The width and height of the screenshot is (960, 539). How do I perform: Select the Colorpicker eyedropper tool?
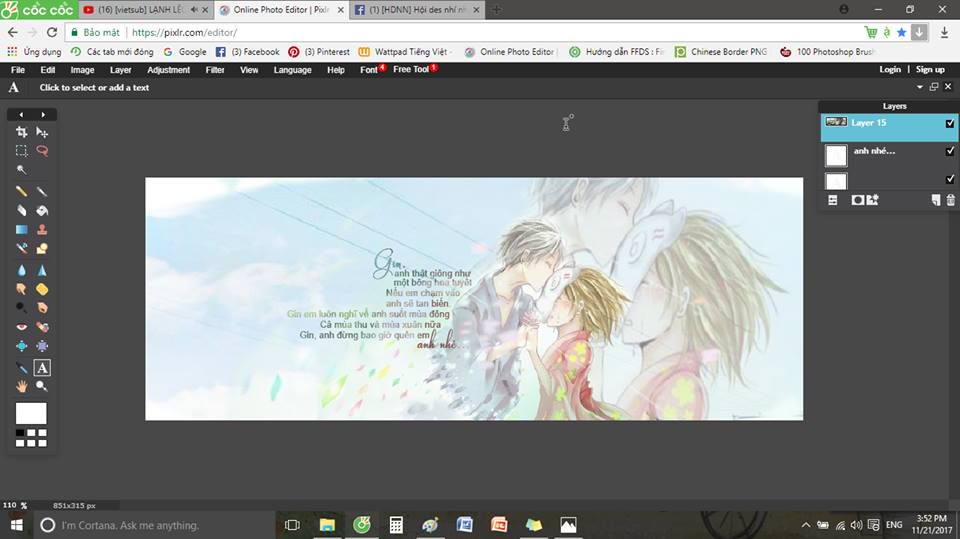[x=21, y=368]
